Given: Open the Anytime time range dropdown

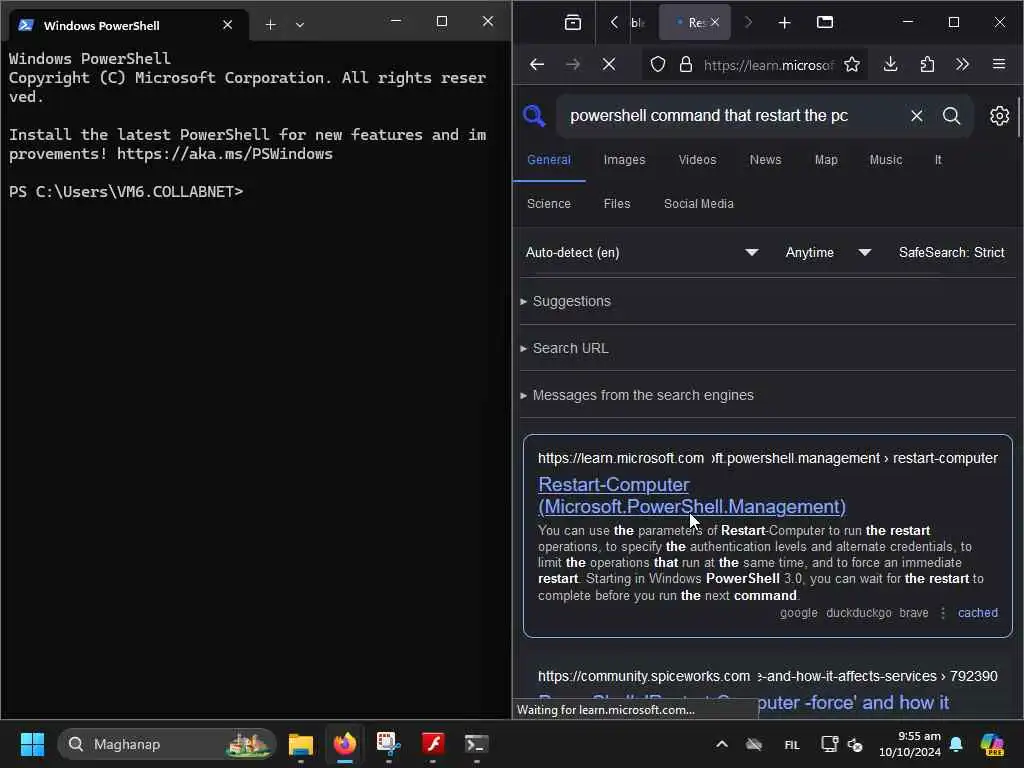Looking at the screenshot, I should [828, 252].
